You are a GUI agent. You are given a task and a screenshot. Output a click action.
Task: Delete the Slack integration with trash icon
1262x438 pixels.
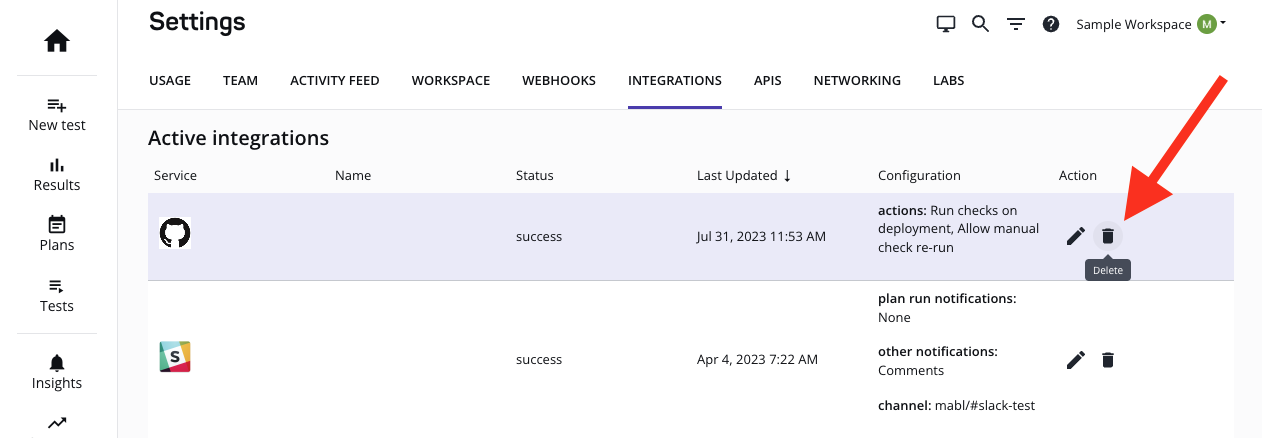click(1108, 360)
